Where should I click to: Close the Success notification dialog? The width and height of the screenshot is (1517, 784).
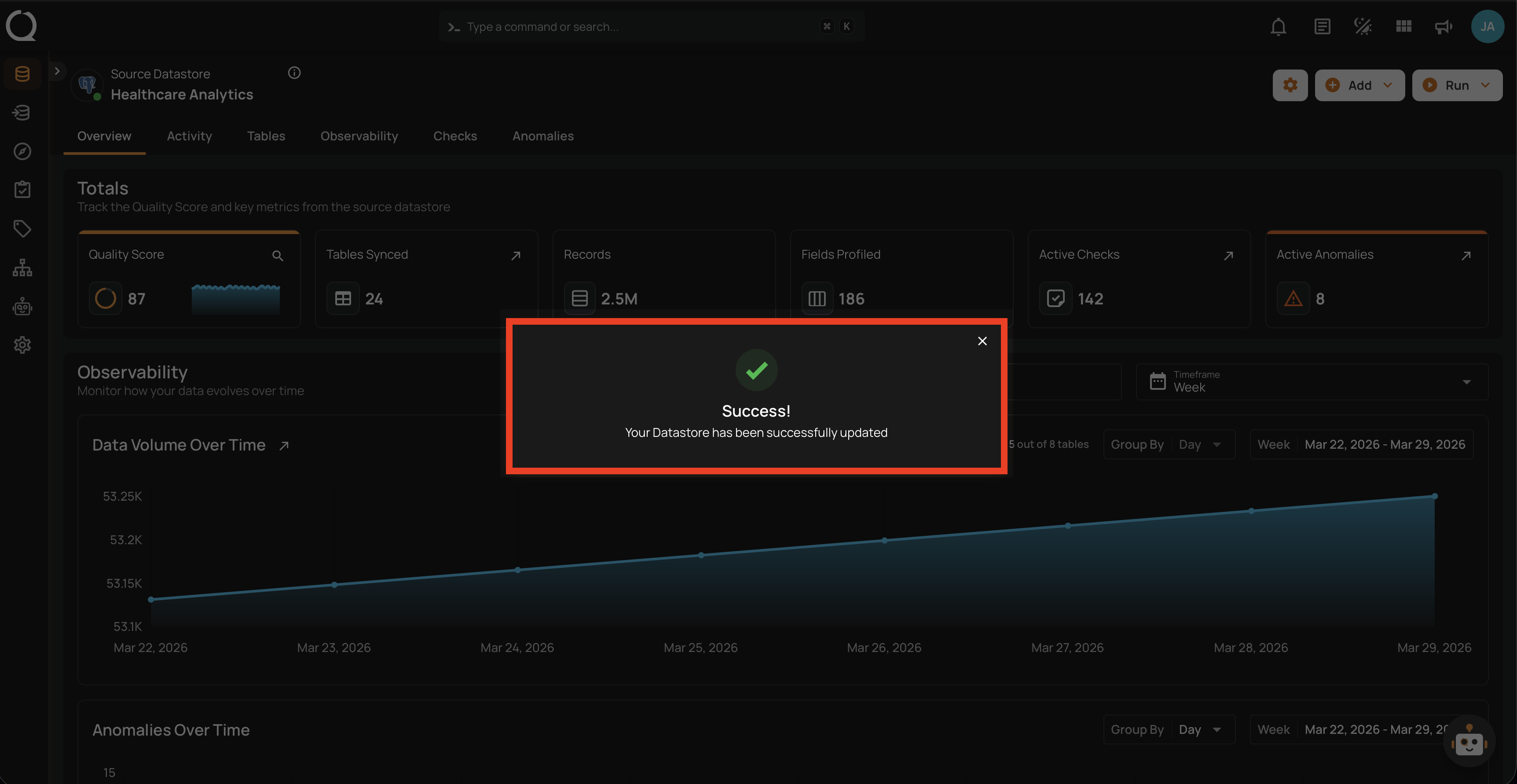(982, 341)
